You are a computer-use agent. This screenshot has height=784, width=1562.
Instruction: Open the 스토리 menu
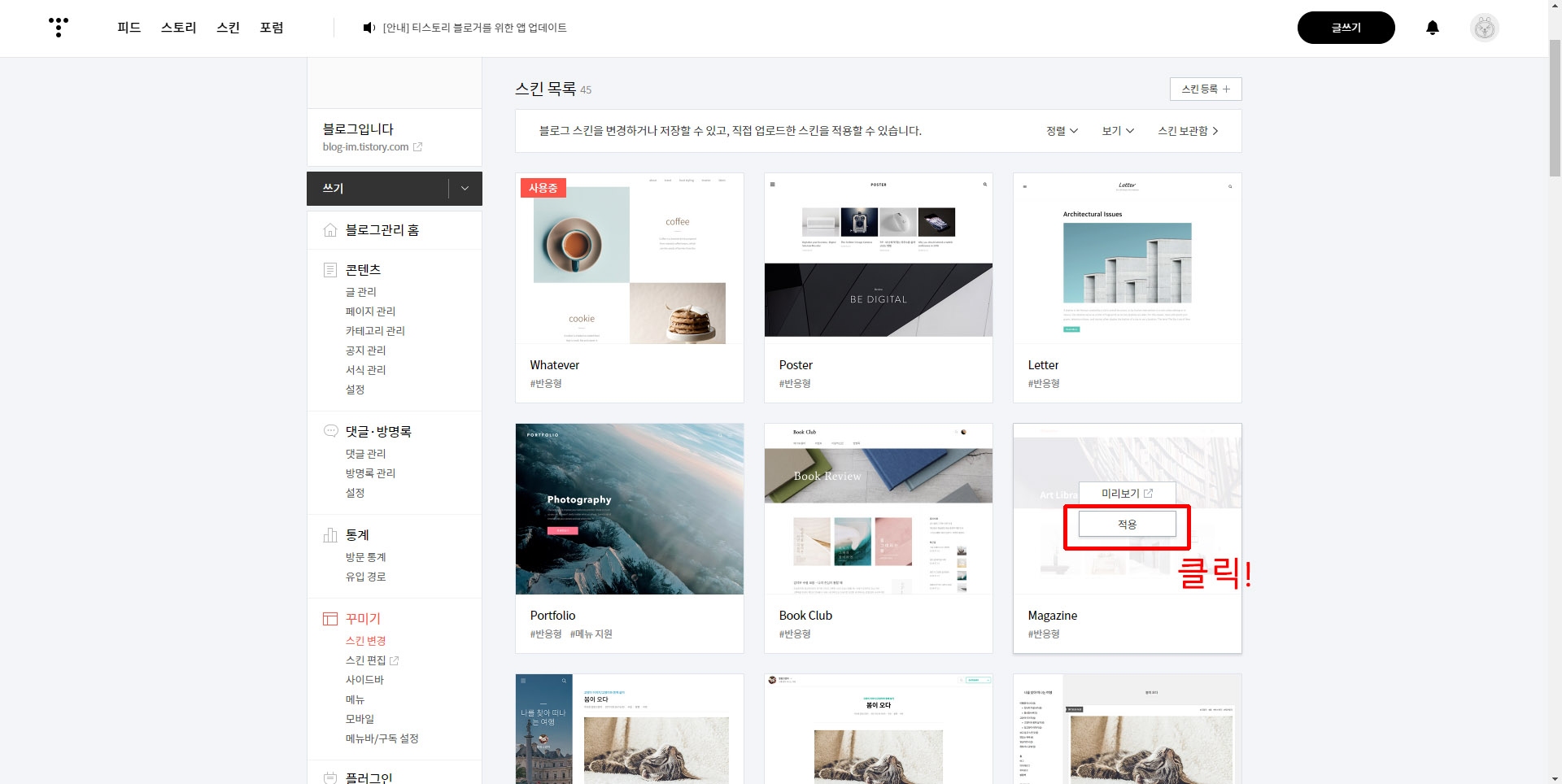[x=179, y=28]
